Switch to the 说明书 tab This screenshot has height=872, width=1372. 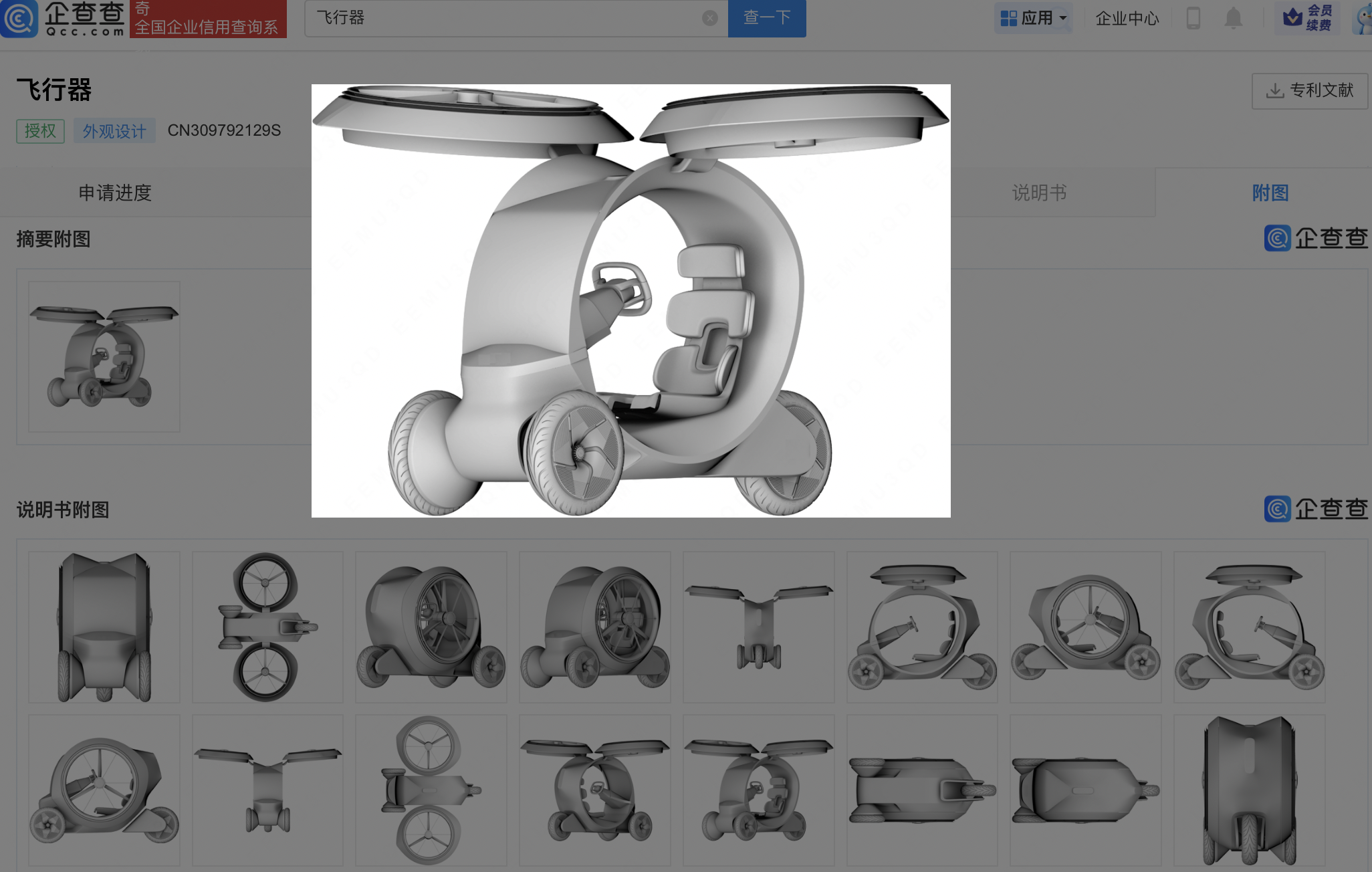[x=1039, y=193]
